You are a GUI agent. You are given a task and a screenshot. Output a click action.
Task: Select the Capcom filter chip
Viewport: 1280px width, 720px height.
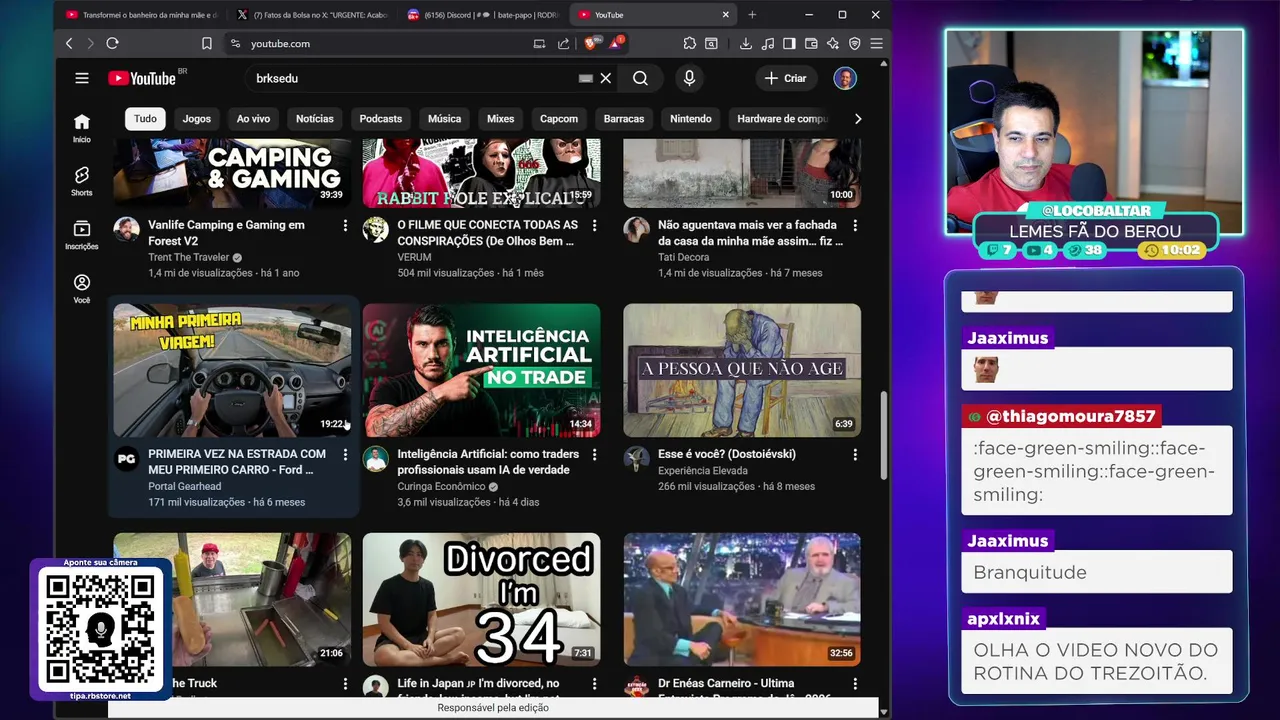point(559,119)
